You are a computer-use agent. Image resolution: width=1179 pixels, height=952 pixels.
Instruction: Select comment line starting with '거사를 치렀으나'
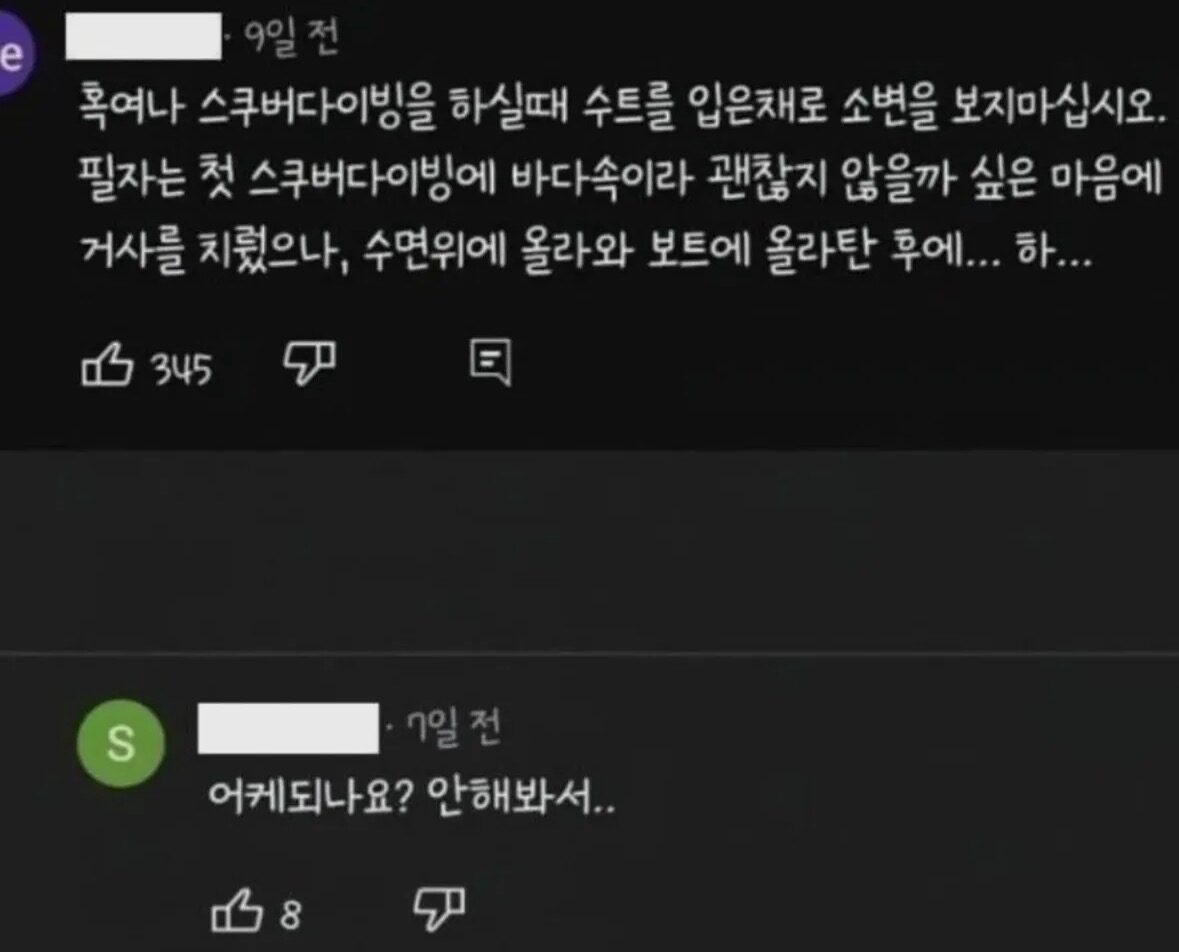[x=585, y=250]
